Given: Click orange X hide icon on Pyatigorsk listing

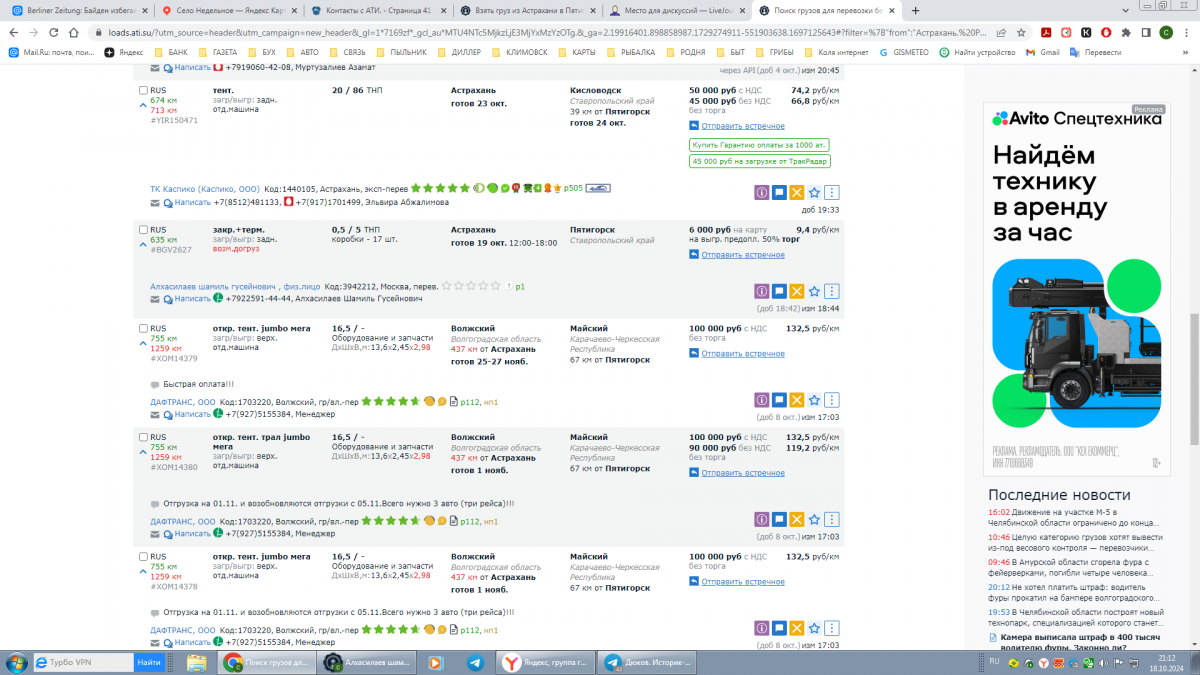Looking at the screenshot, I should (797, 291).
